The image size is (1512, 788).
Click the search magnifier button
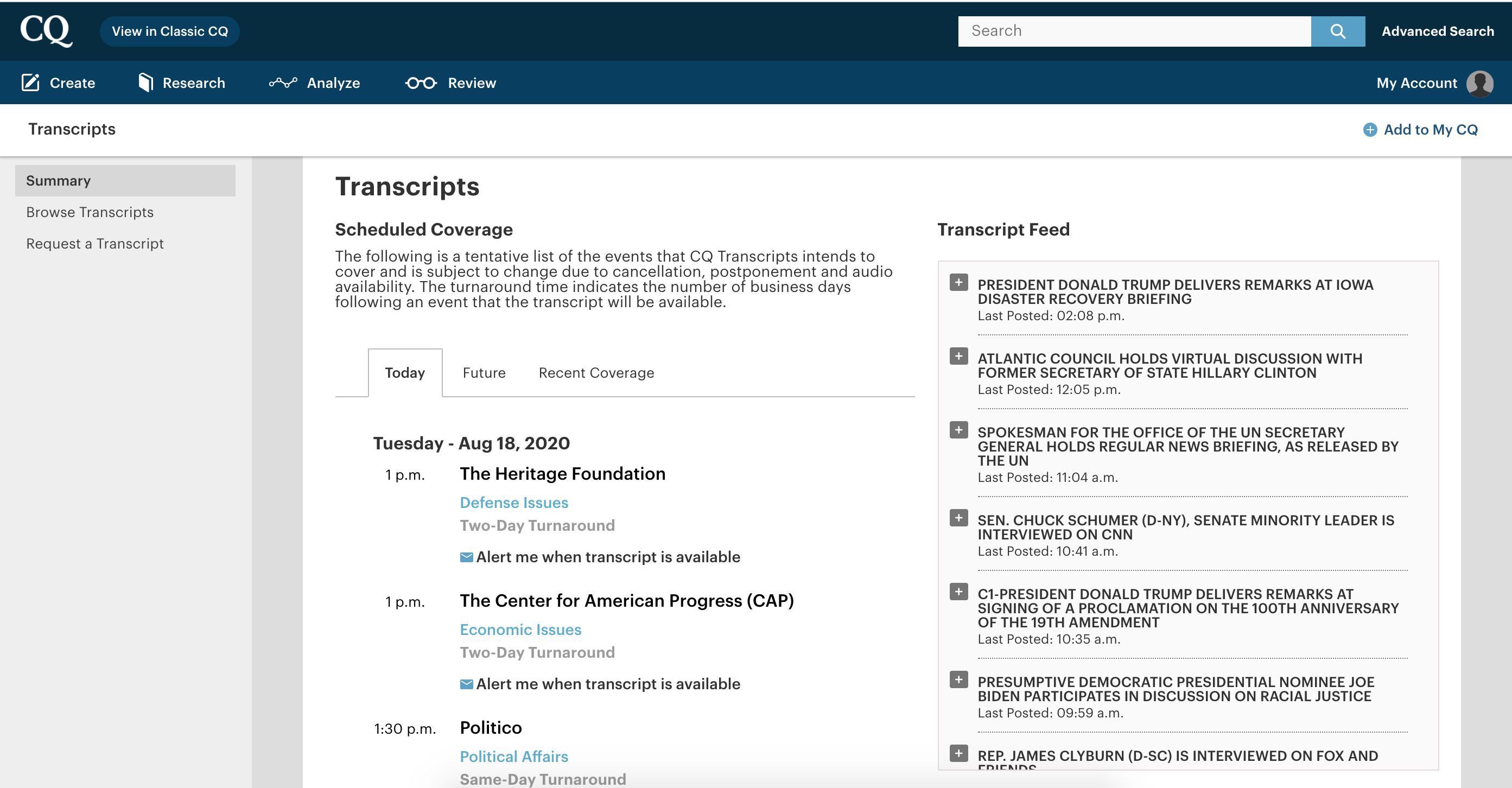[1338, 31]
